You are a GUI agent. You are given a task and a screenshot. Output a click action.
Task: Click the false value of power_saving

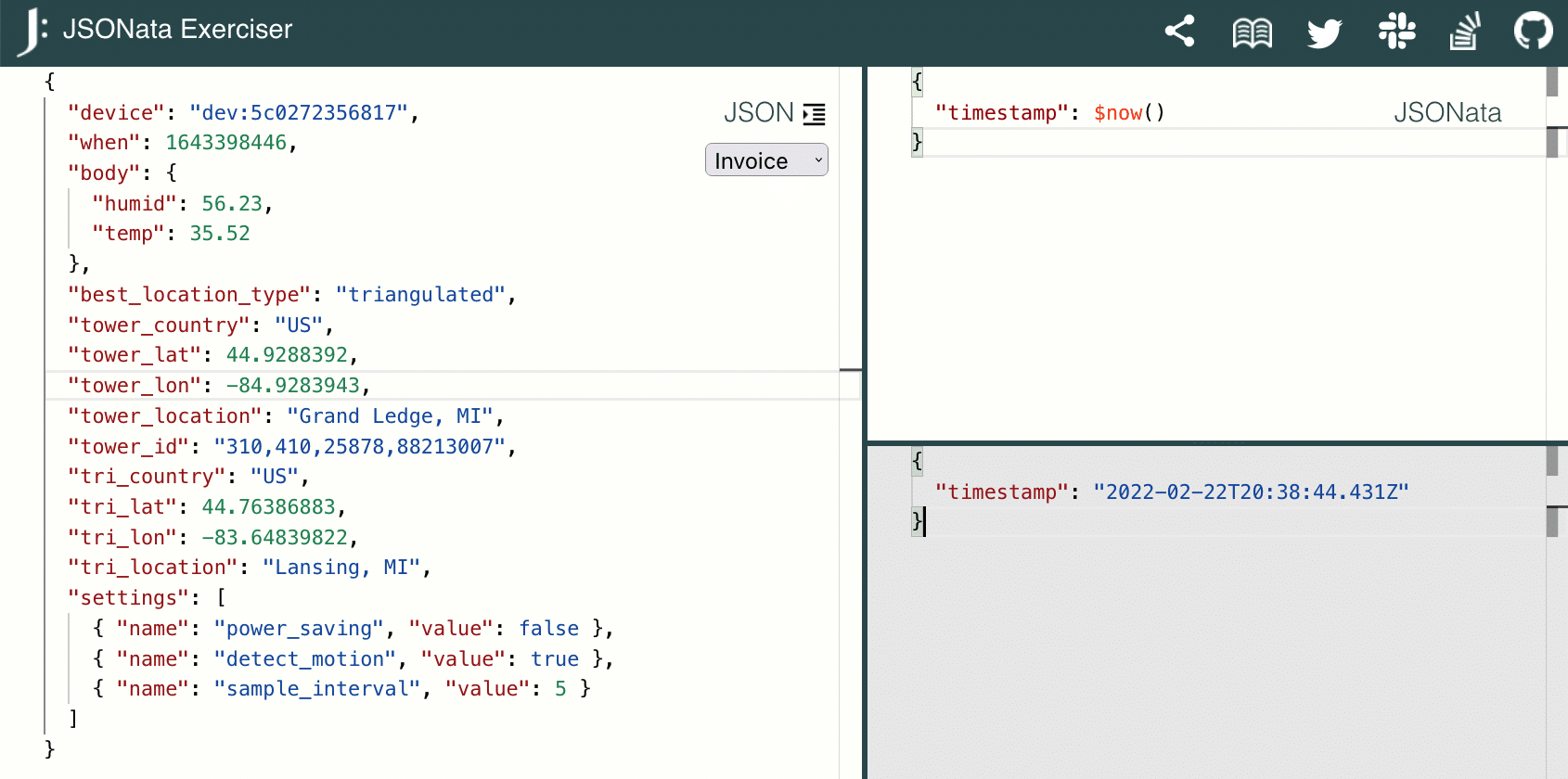[x=549, y=629]
